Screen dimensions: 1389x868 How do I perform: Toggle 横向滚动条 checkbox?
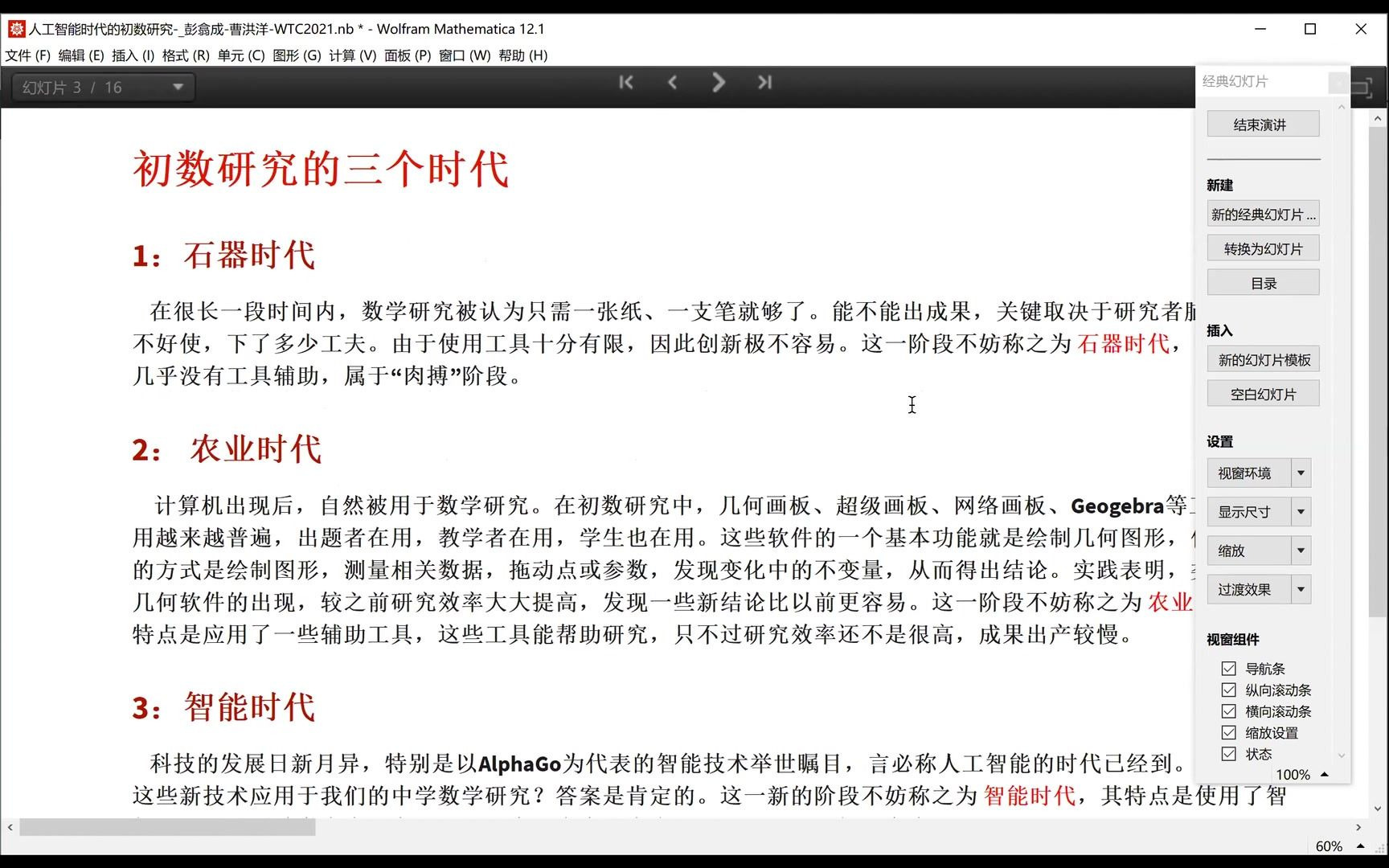click(1228, 711)
